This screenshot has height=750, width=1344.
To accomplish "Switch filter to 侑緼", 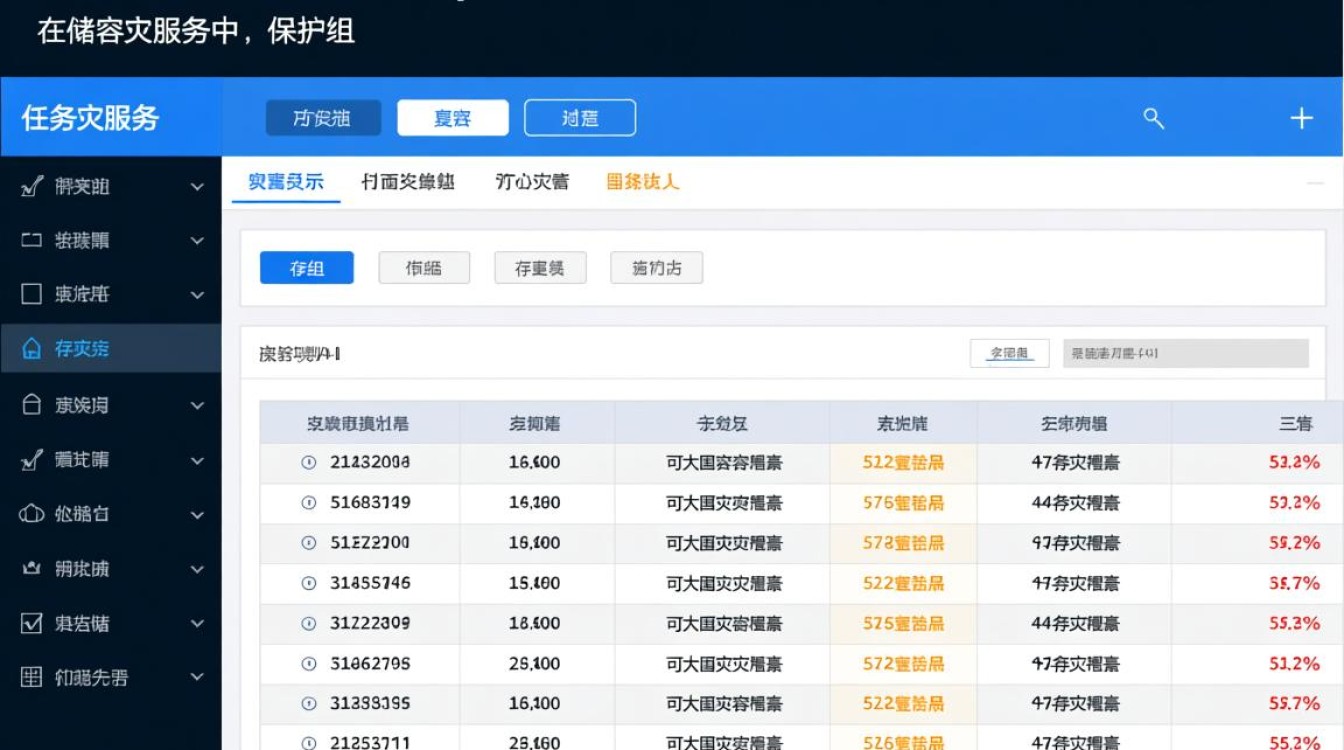I will click(x=424, y=267).
